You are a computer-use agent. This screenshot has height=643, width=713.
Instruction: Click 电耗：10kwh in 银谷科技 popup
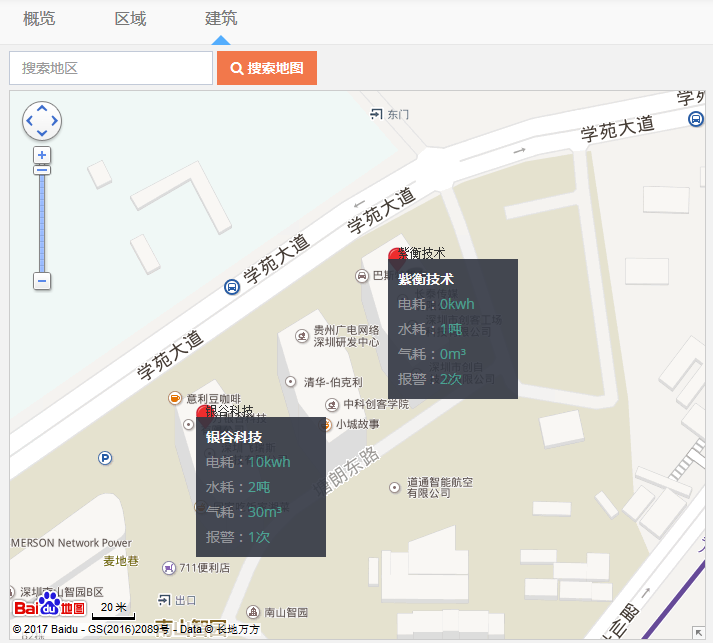[x=248, y=462]
